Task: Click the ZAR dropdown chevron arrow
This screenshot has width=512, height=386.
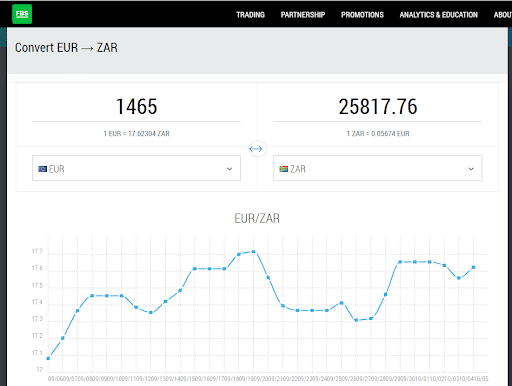Action: point(471,169)
